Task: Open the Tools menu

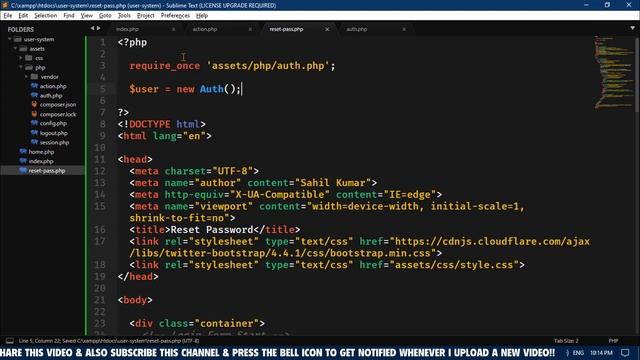Action: (x=124, y=16)
